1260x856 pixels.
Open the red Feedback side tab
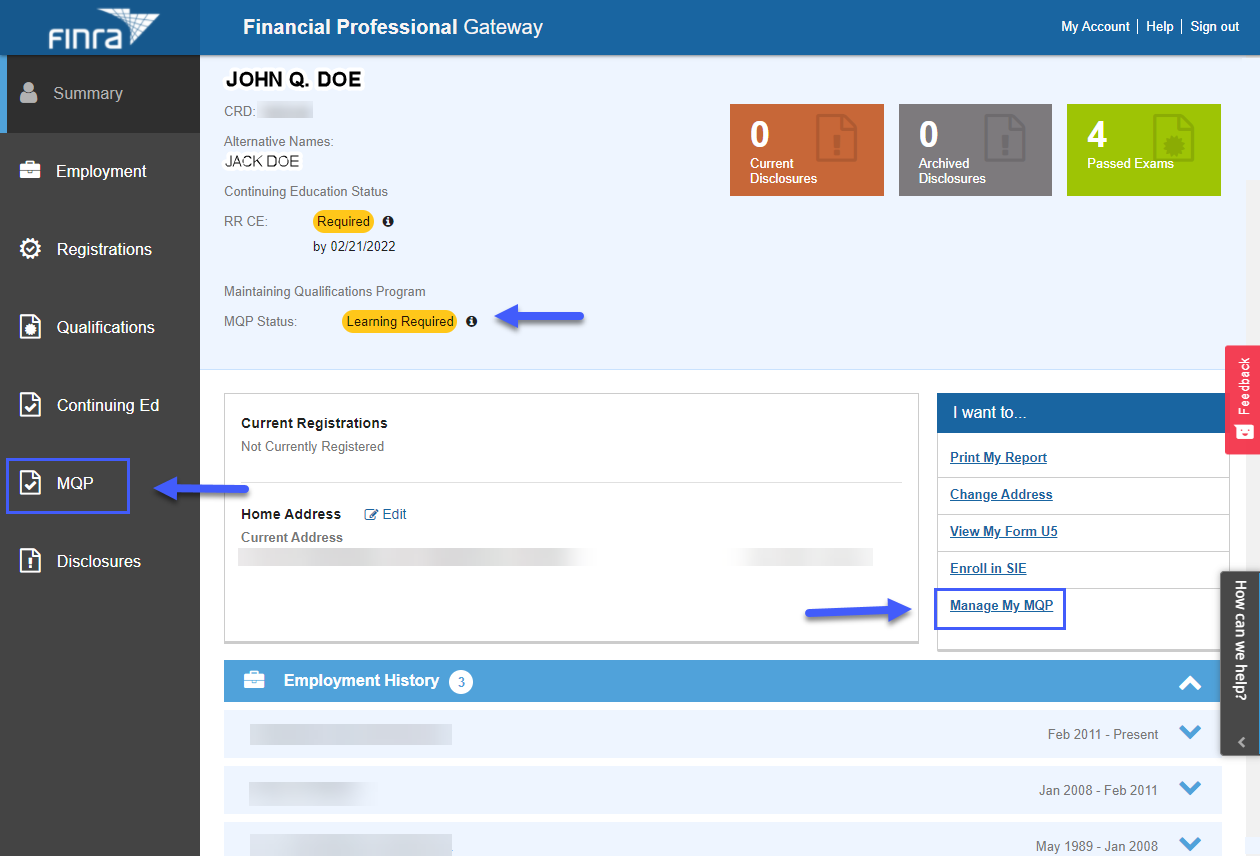click(x=1242, y=399)
